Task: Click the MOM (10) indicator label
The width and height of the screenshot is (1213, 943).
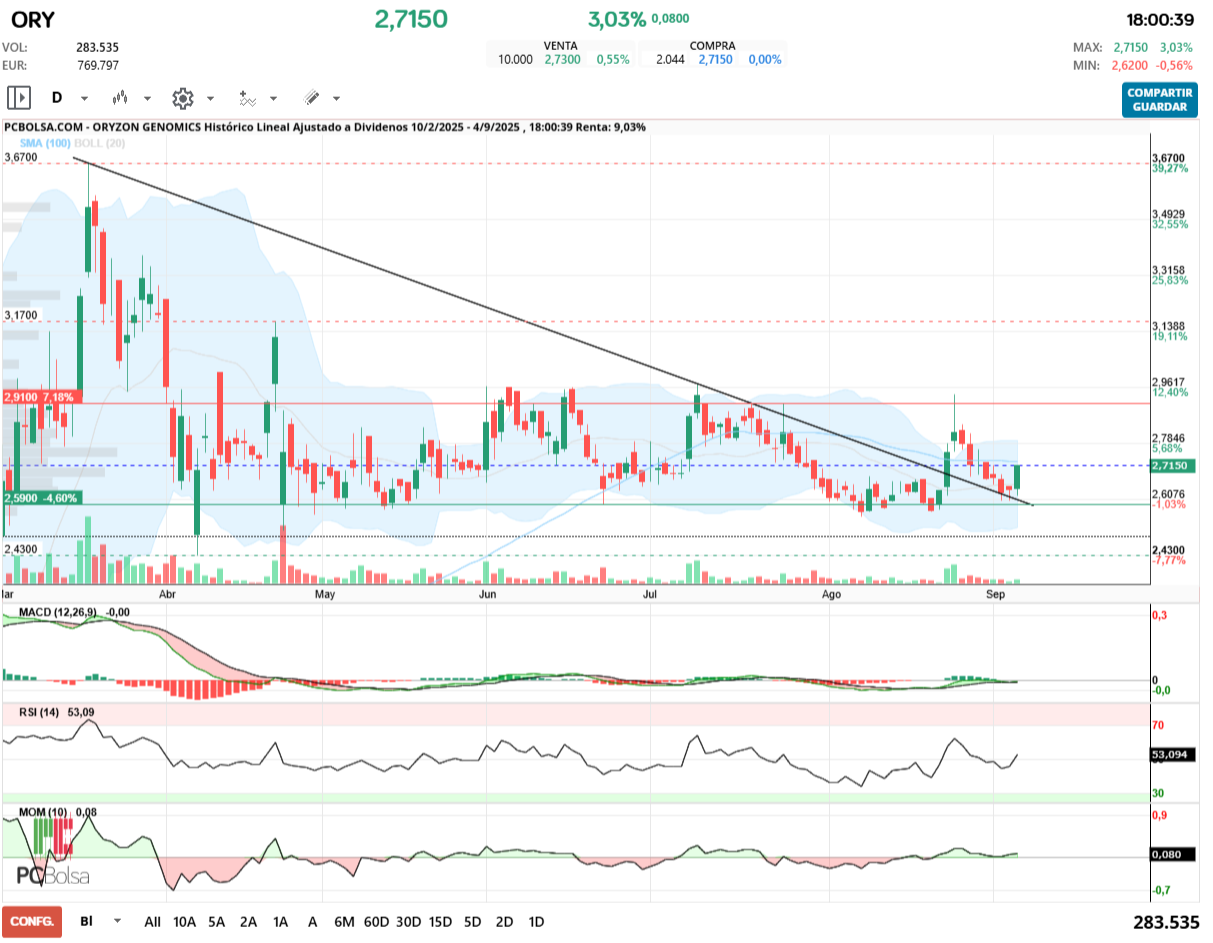Action: pos(42,812)
